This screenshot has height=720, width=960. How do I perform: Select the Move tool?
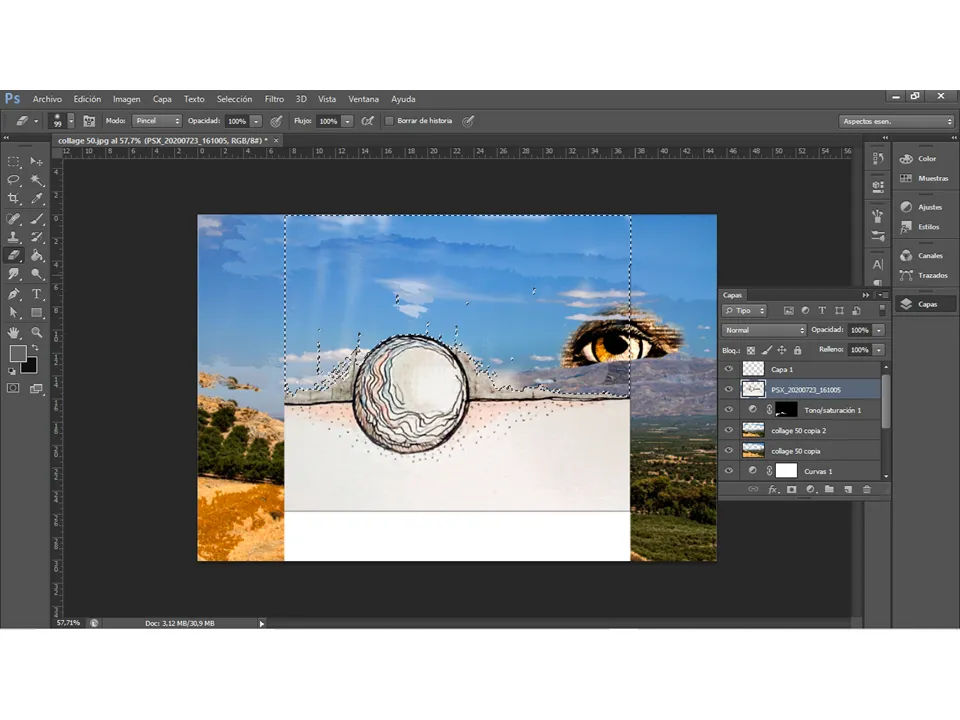click(37, 162)
